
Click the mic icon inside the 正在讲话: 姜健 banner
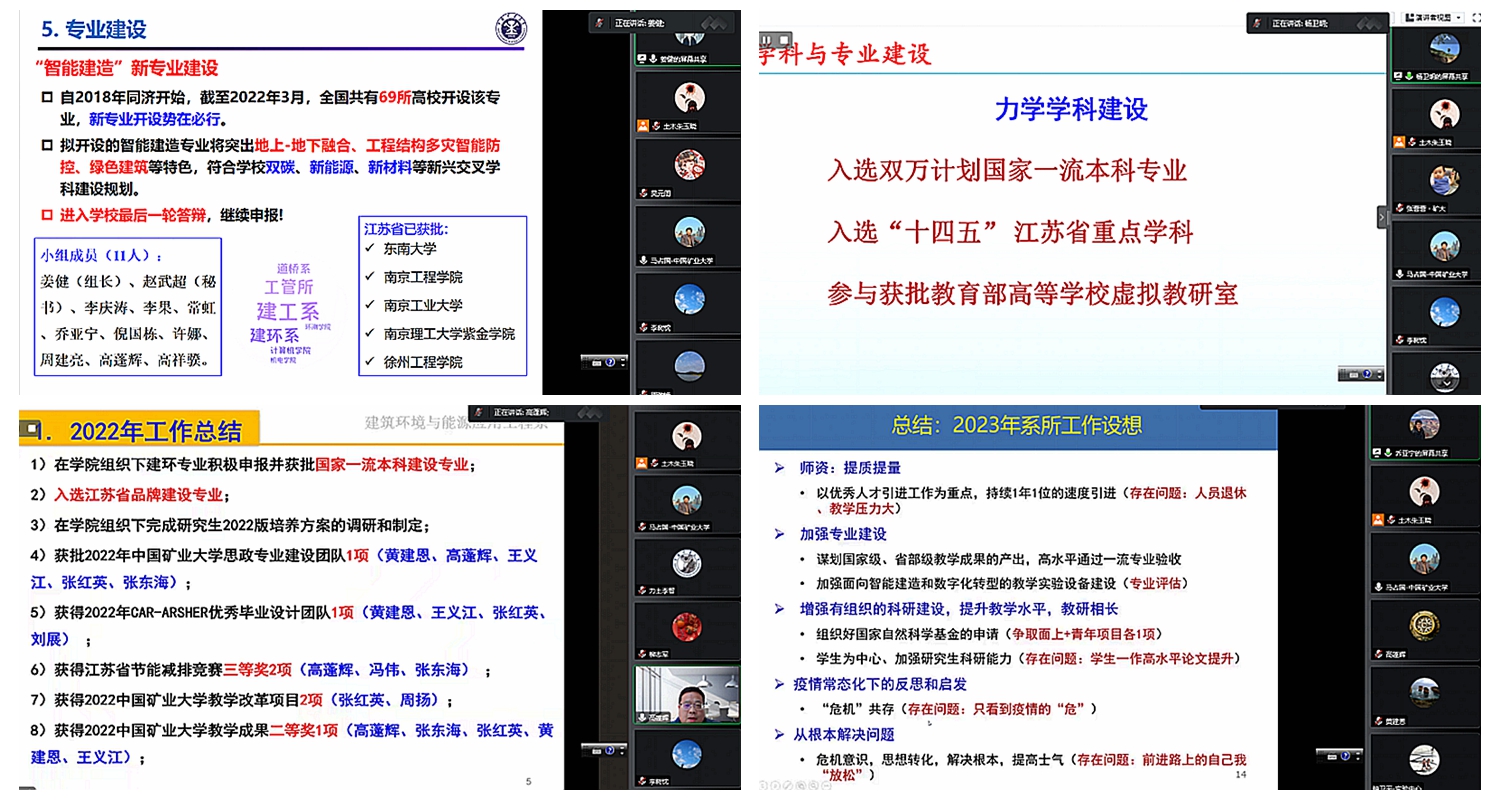coord(599,21)
